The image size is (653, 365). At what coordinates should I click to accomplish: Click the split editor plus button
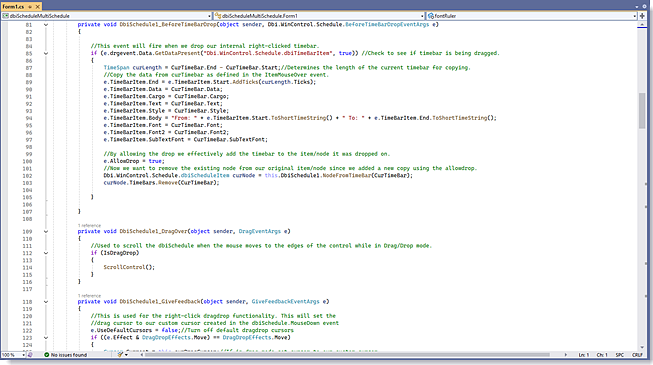click(642, 16)
